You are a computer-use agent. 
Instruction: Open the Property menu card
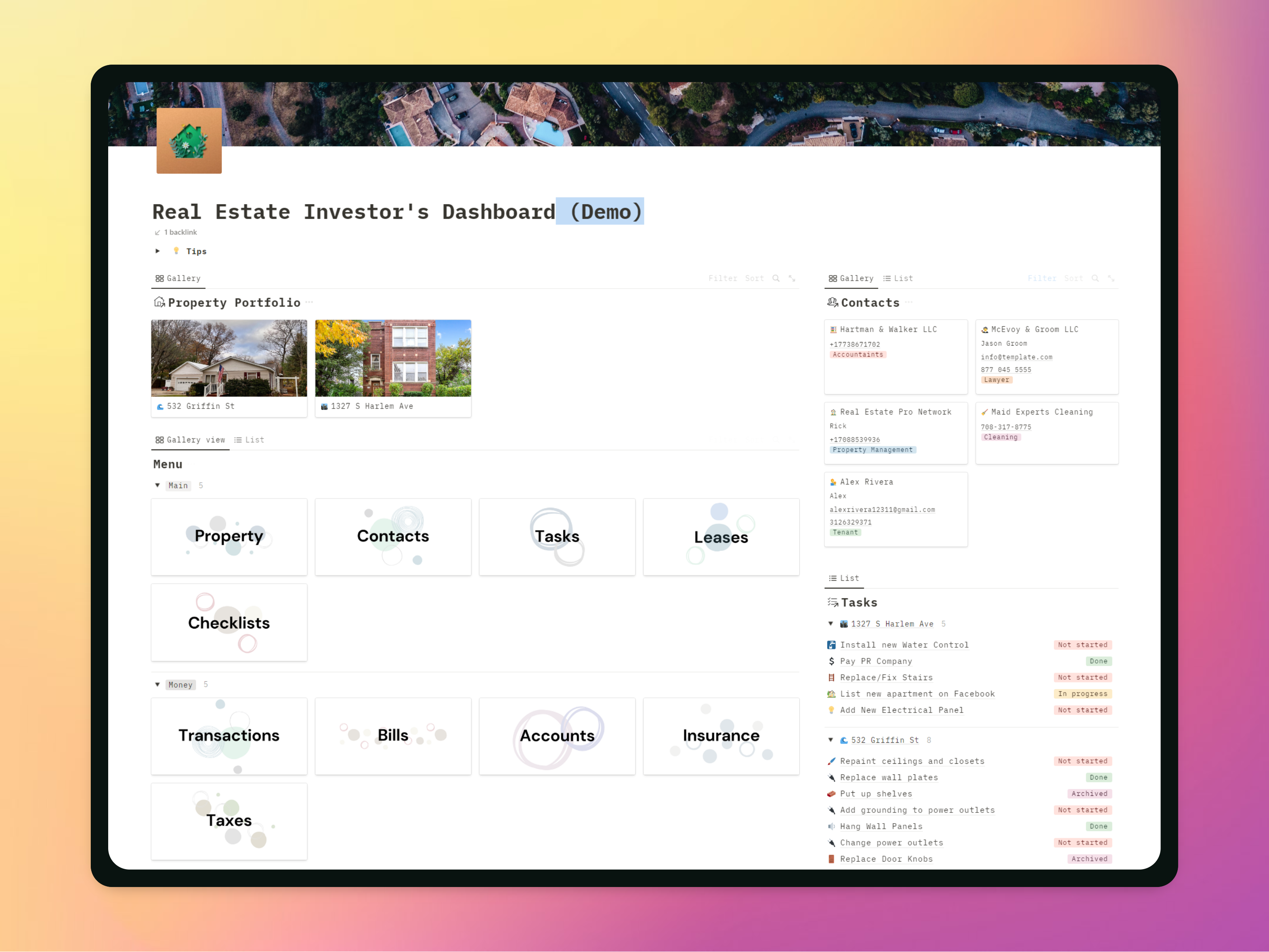coord(229,537)
